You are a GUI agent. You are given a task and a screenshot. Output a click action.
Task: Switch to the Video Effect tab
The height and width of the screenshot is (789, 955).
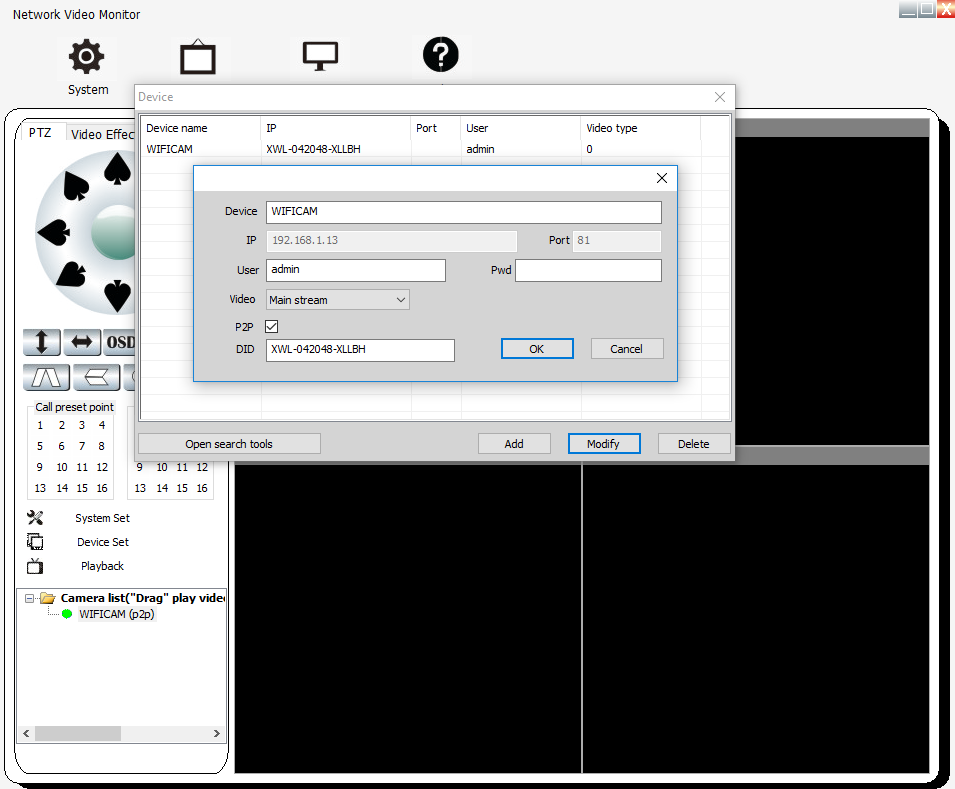pyautogui.click(x=101, y=134)
